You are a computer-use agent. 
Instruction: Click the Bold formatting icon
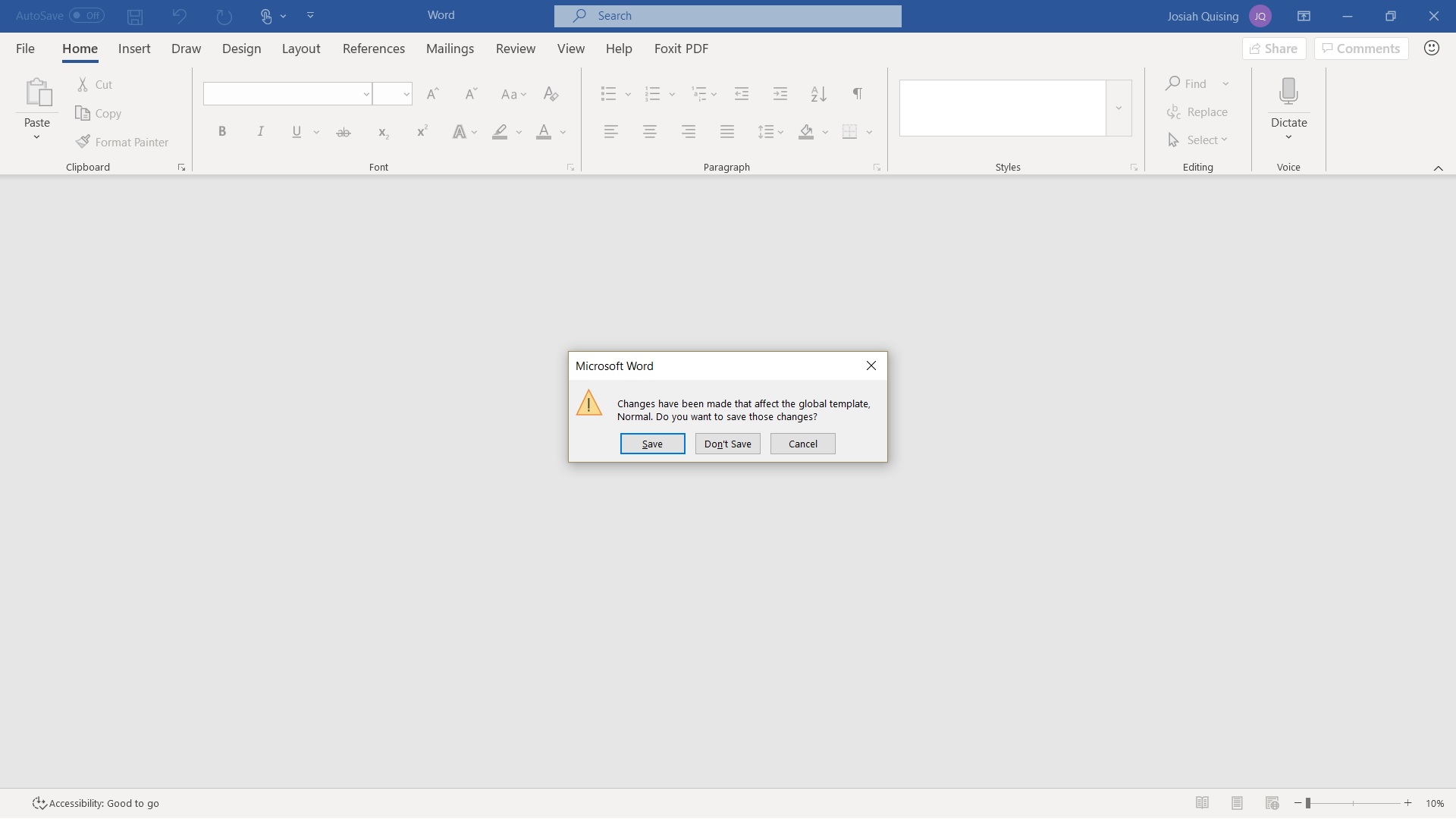222,131
